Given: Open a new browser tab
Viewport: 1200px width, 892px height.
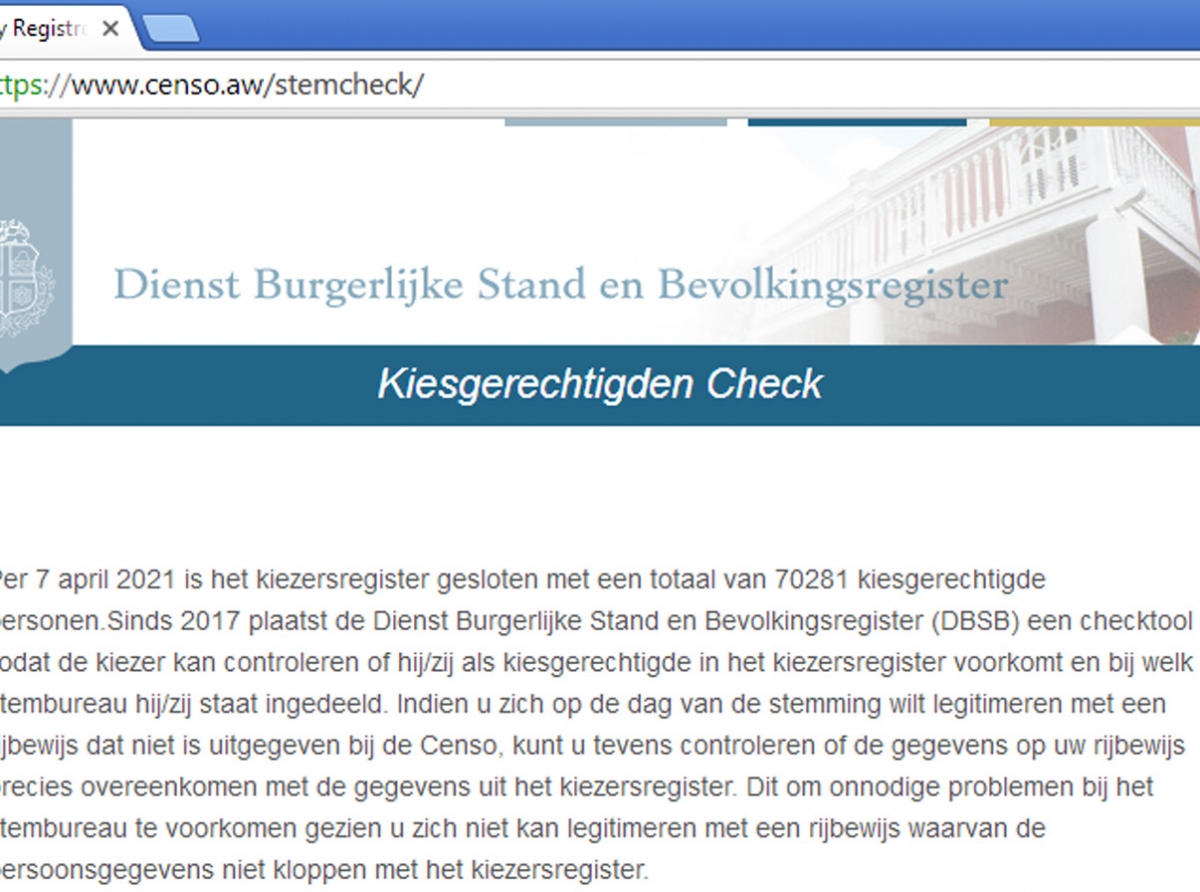Looking at the screenshot, I should tap(170, 30).
